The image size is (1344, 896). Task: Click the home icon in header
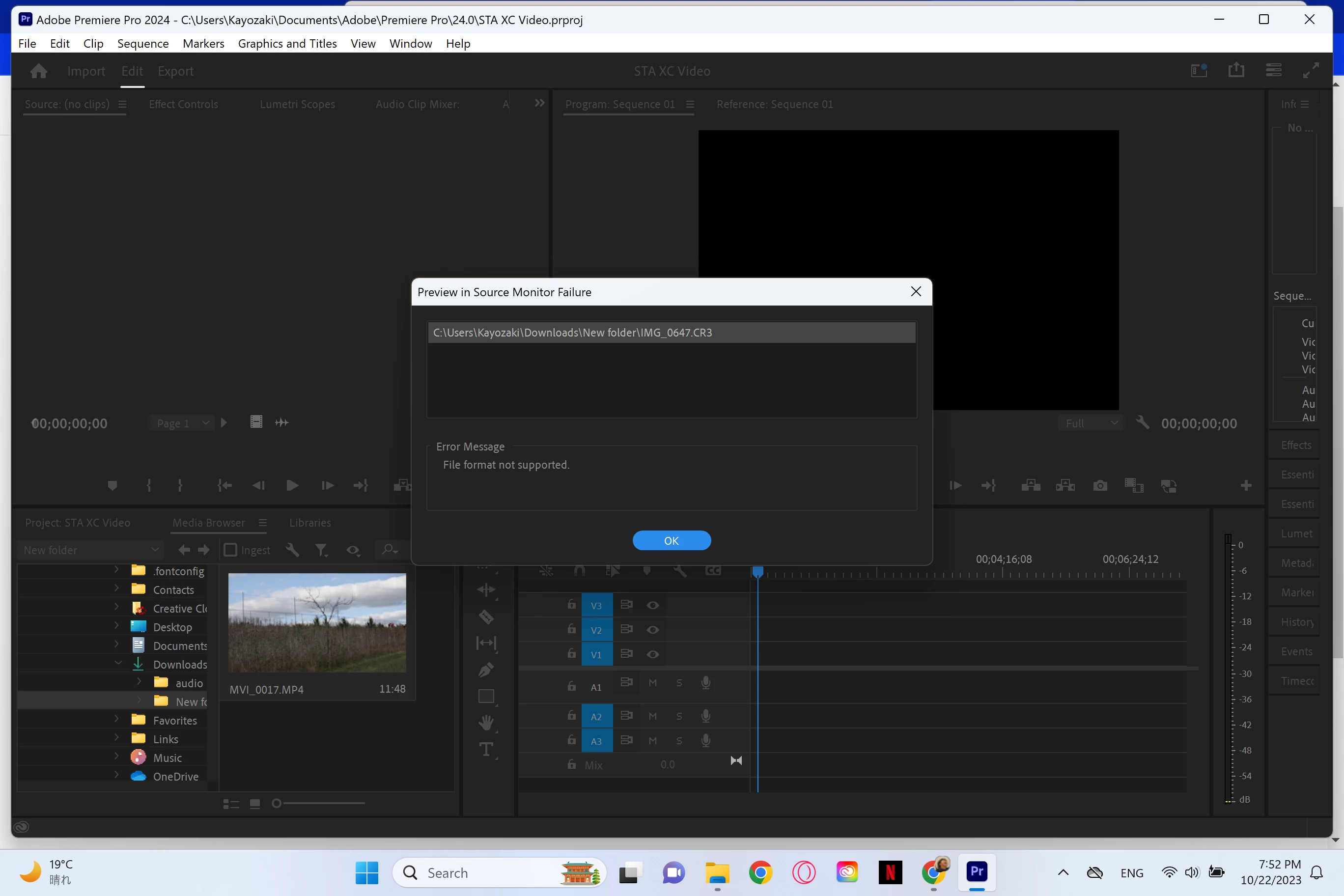click(x=39, y=71)
